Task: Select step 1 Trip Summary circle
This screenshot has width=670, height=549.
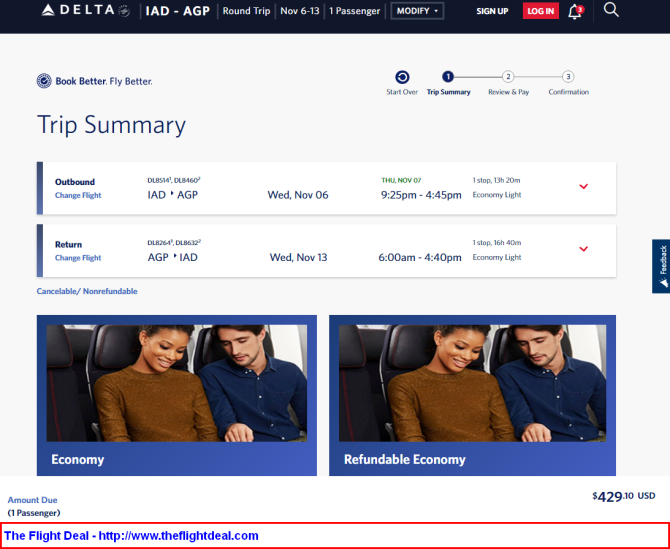Action: [447, 76]
